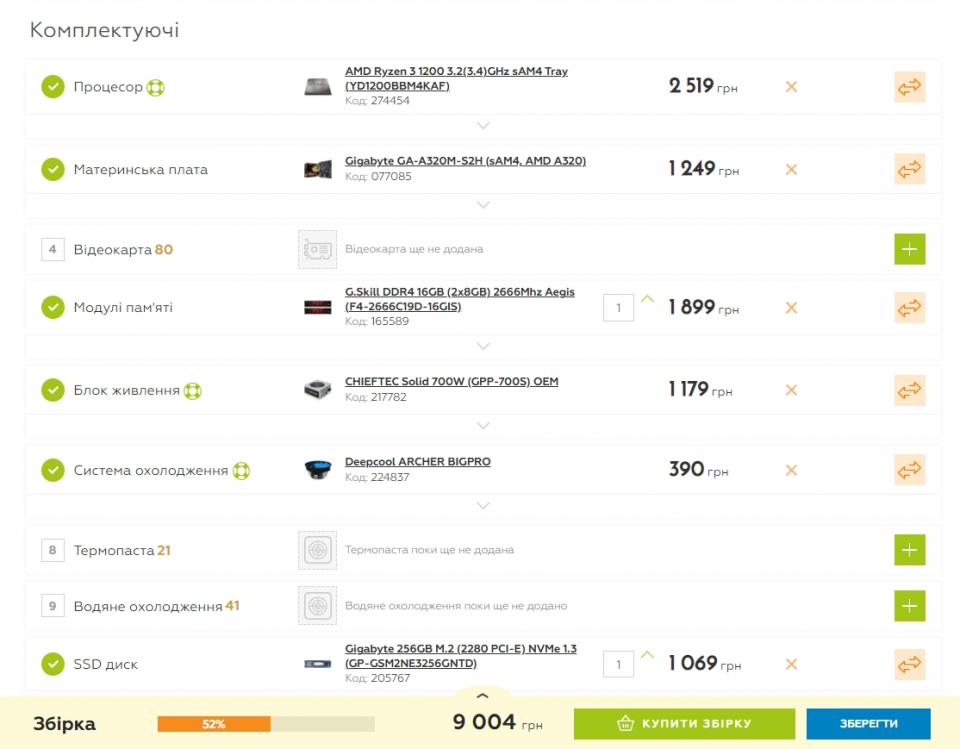Click the green checkmark next to SSD диск
Screen dimensions: 960x749
53,664
